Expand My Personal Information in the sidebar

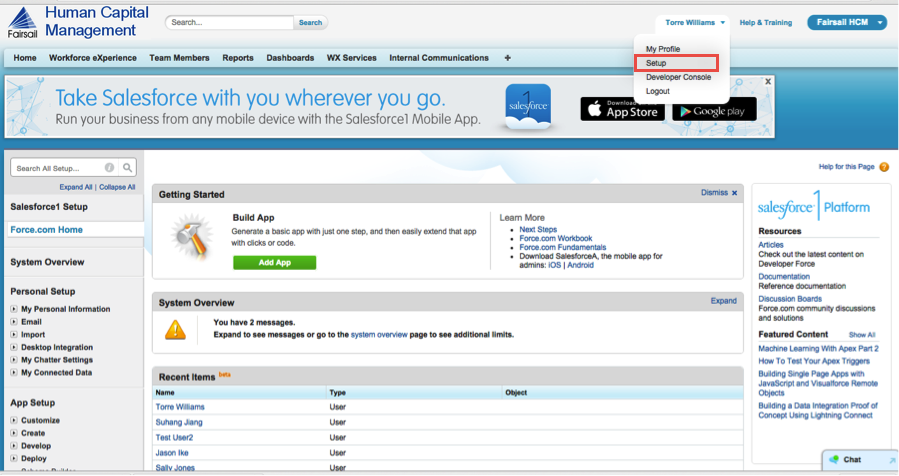point(14,309)
